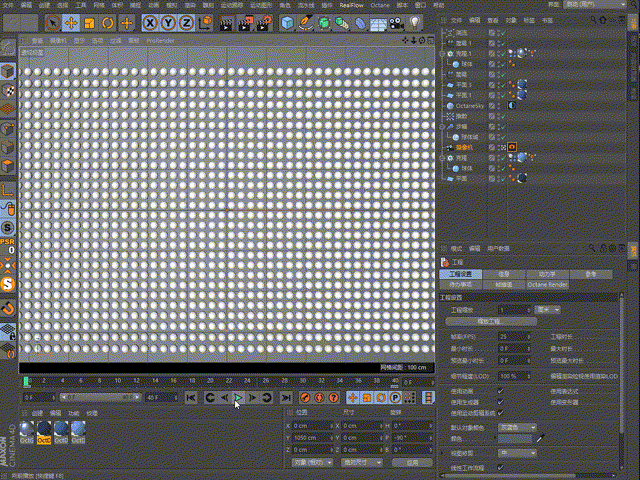Click the record keyframe button
Viewport: 640px width, 480px height.
305,398
